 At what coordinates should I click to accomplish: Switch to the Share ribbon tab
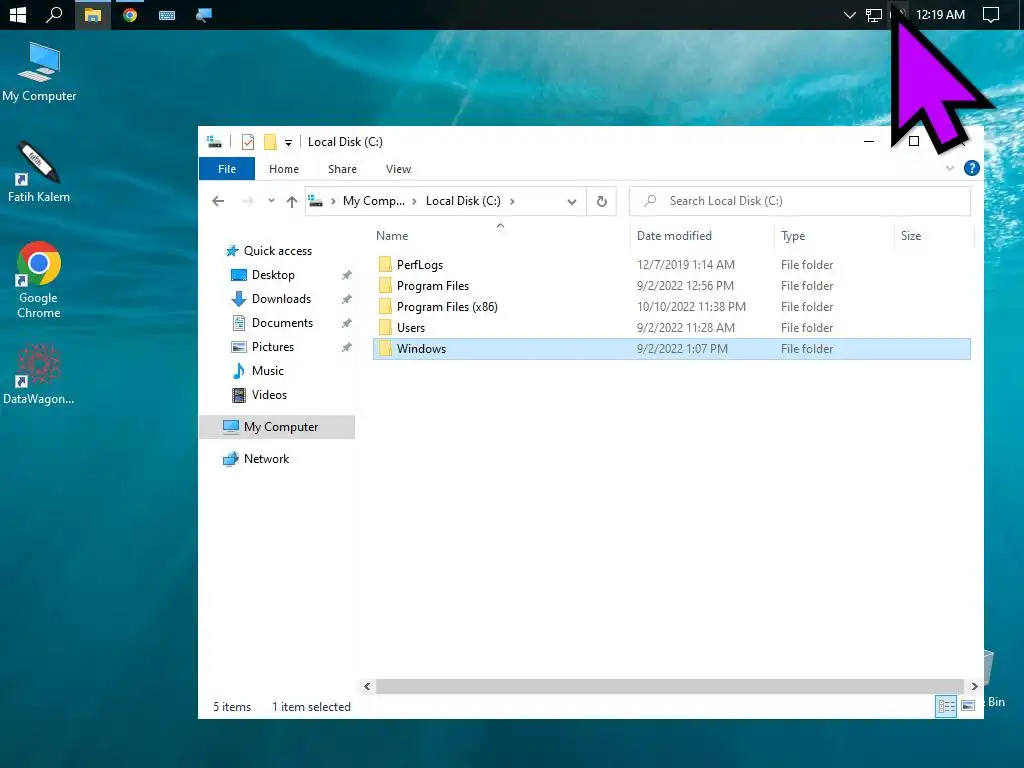[x=342, y=169]
